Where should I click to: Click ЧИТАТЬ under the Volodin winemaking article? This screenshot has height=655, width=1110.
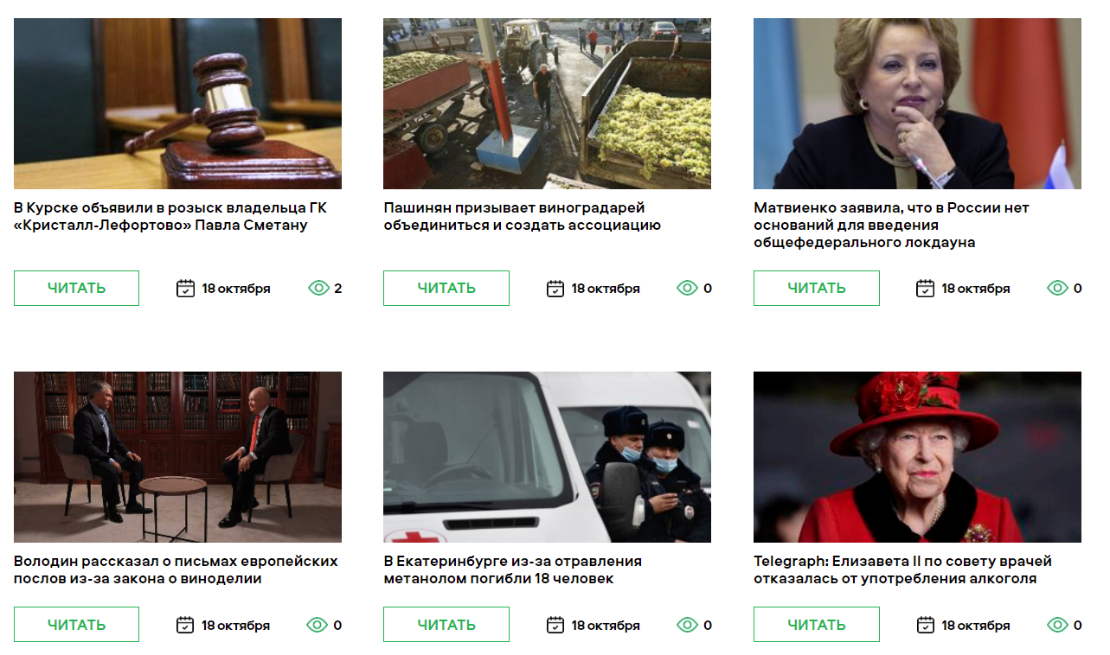click(76, 625)
